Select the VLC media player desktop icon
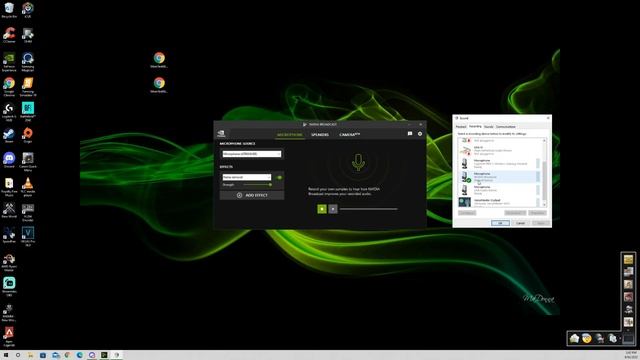The width and height of the screenshot is (640, 360). tap(28, 187)
